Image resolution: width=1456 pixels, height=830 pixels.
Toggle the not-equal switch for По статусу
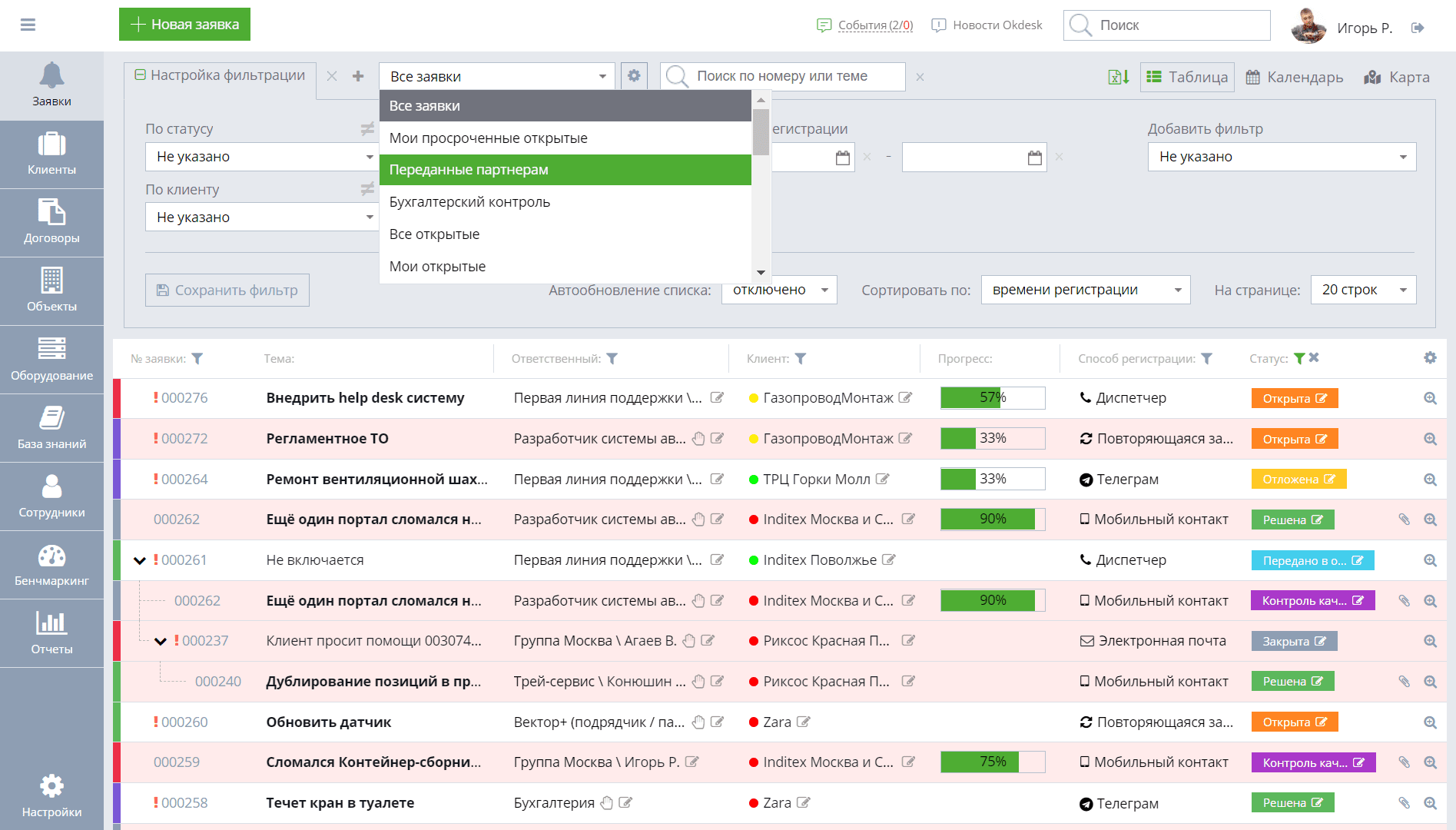pyautogui.click(x=367, y=129)
